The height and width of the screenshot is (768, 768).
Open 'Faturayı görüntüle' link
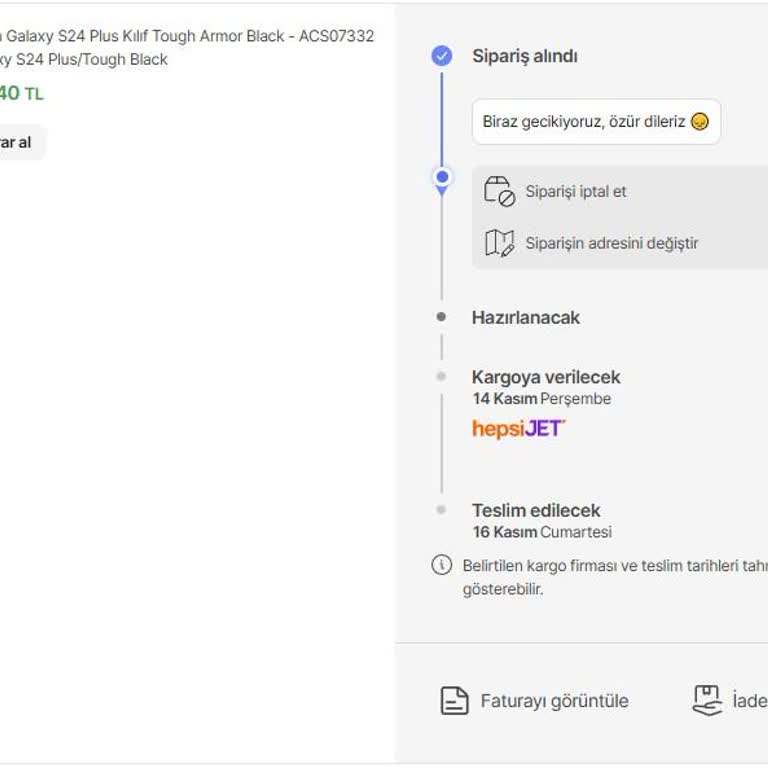tap(554, 701)
